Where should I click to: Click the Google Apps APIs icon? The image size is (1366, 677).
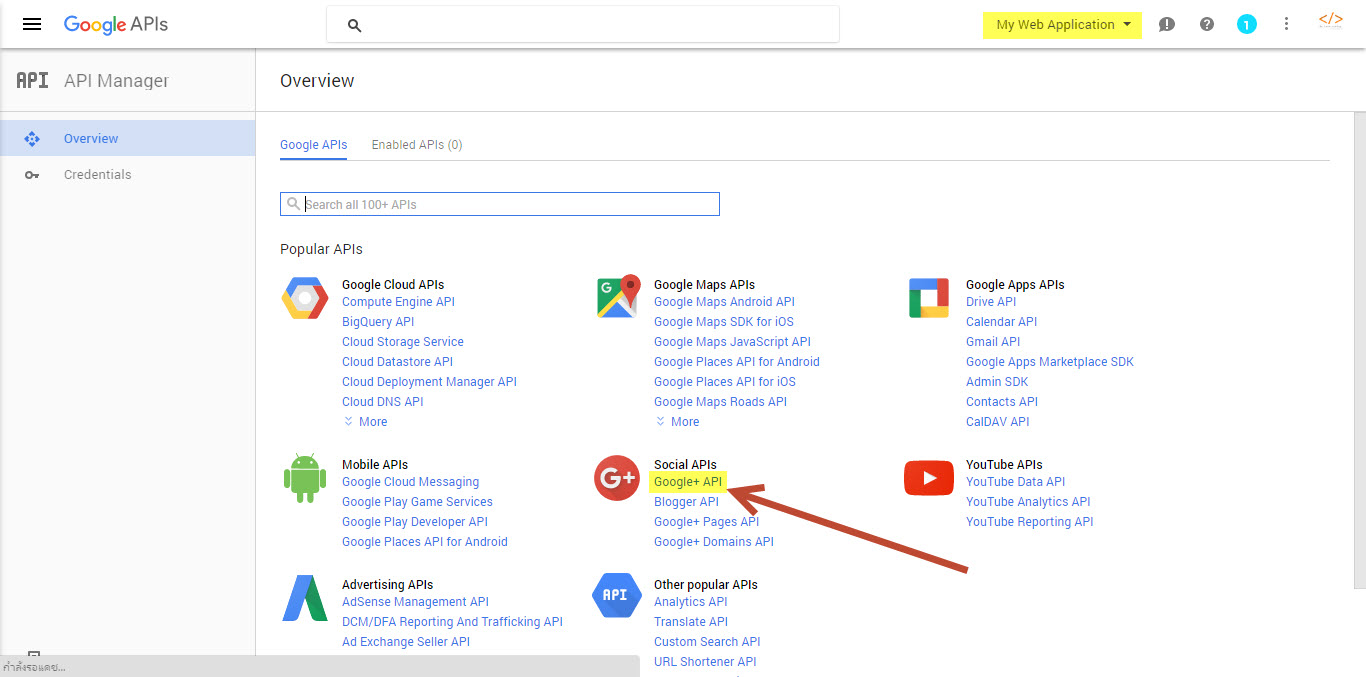(929, 298)
